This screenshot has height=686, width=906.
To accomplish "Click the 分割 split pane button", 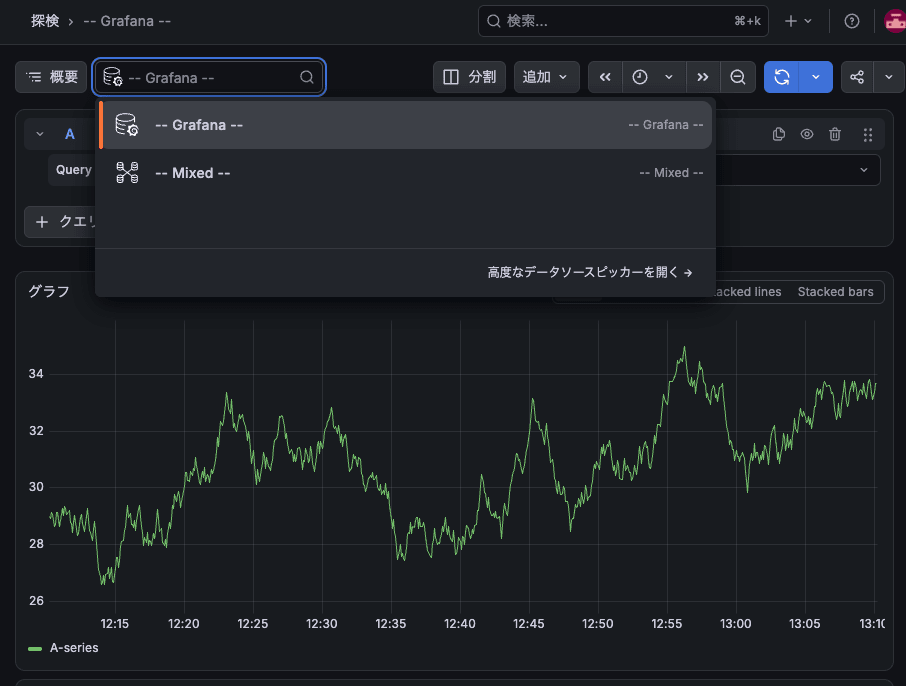I will coord(469,77).
